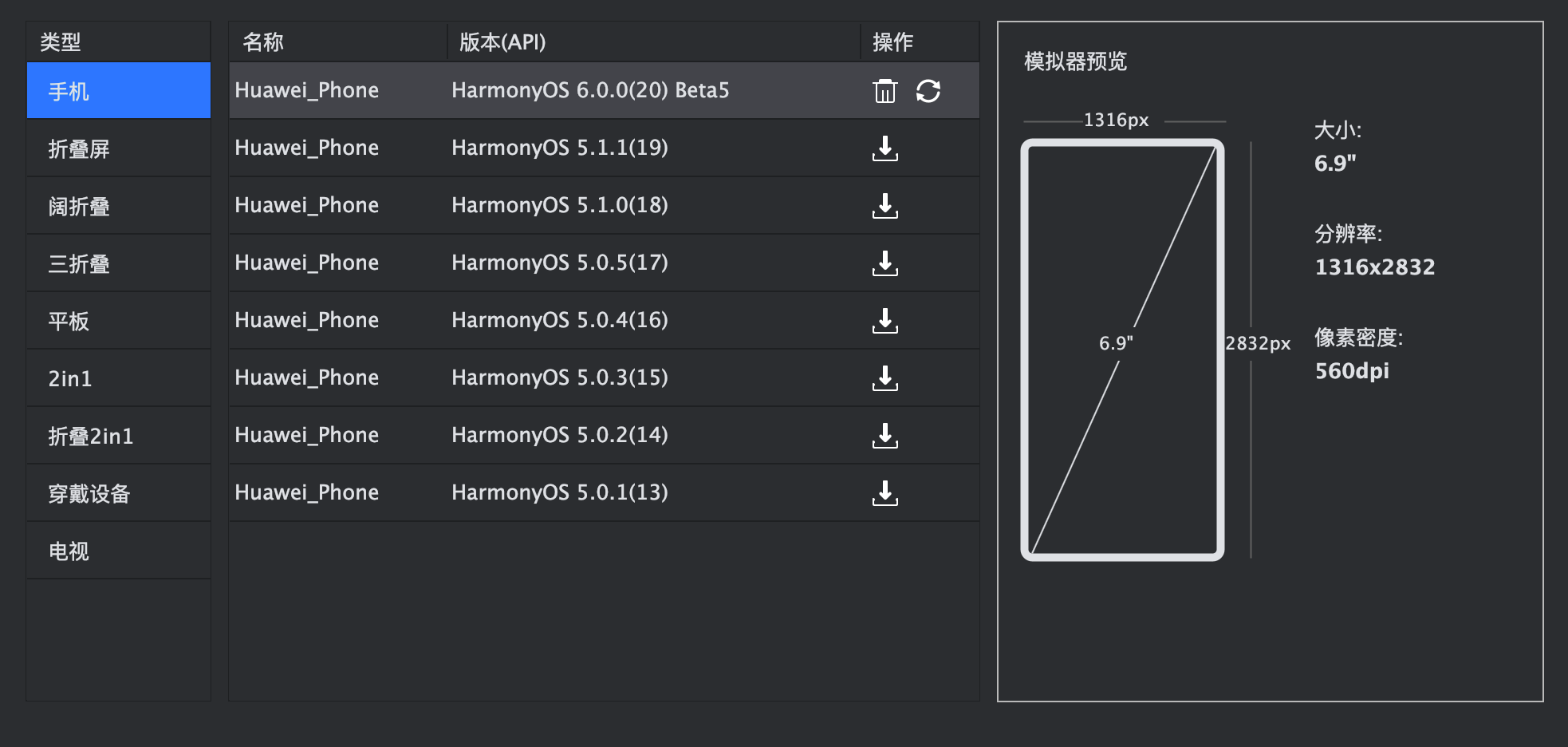Delete the HarmonyOS 6.0.0(20) Beta5 image
Image resolution: width=1568 pixels, height=747 pixels.
884,91
